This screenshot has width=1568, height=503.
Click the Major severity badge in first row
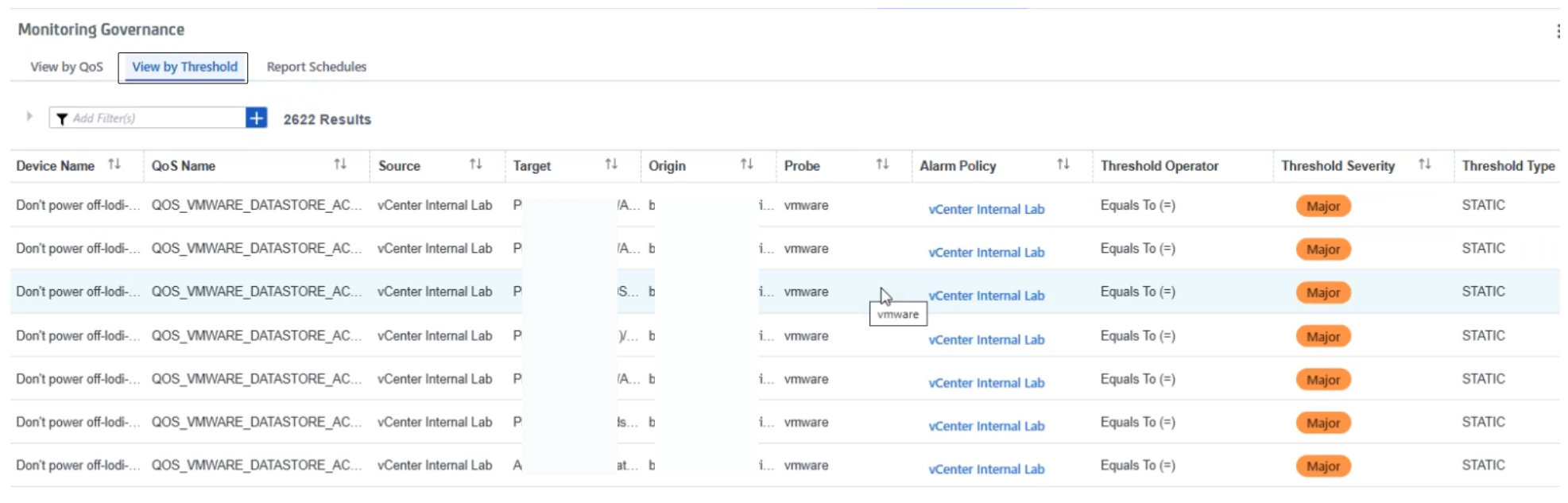pyautogui.click(x=1323, y=207)
